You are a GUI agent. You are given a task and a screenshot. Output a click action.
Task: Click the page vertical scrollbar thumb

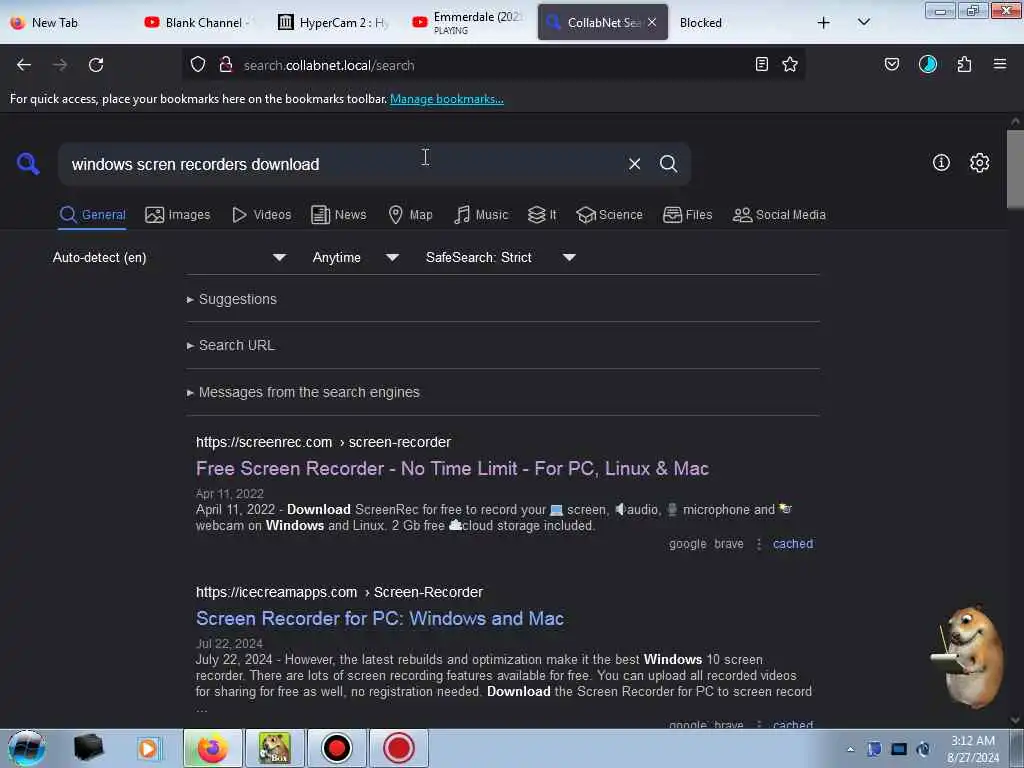tap(1015, 169)
